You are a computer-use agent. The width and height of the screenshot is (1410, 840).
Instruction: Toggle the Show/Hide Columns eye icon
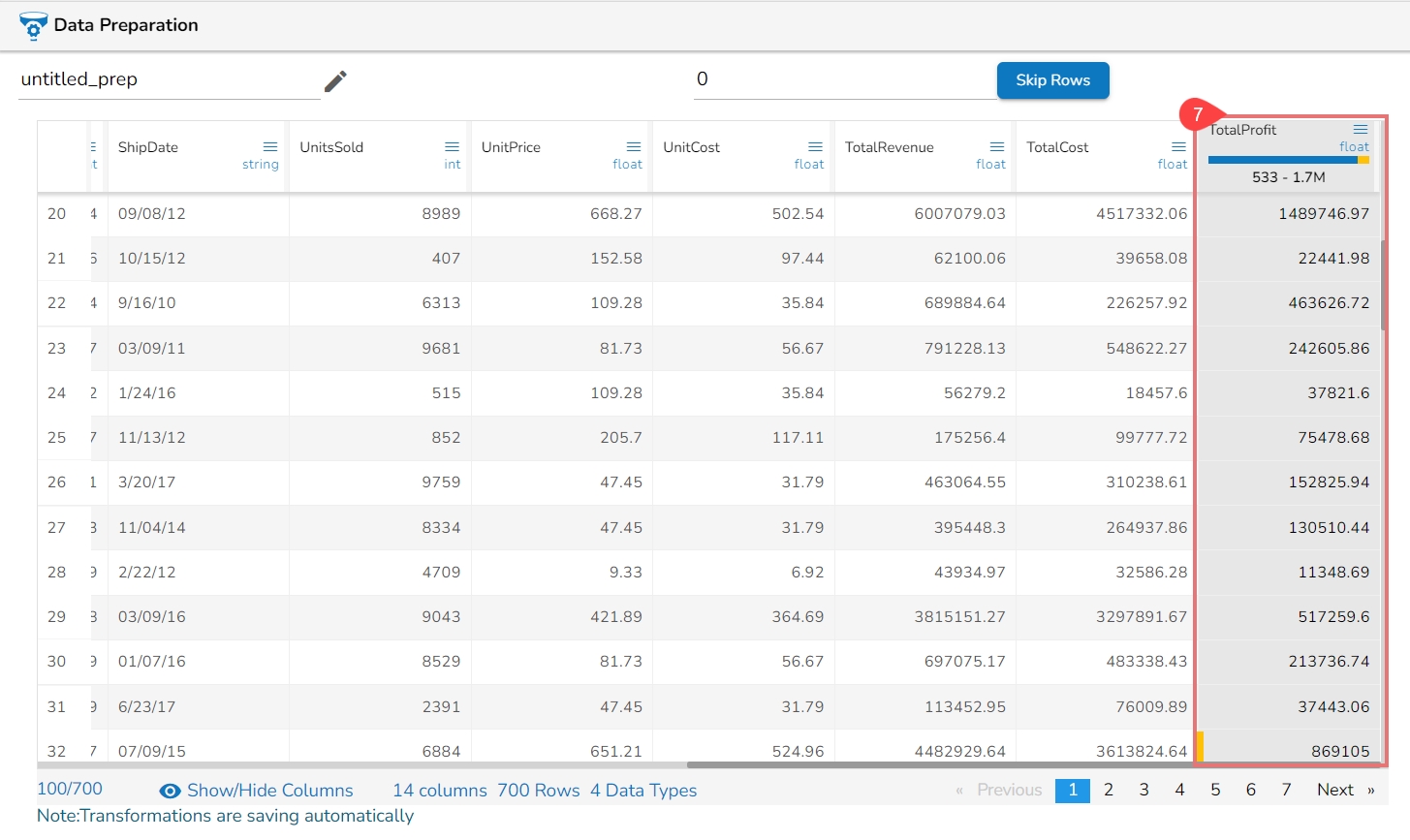coord(170,792)
